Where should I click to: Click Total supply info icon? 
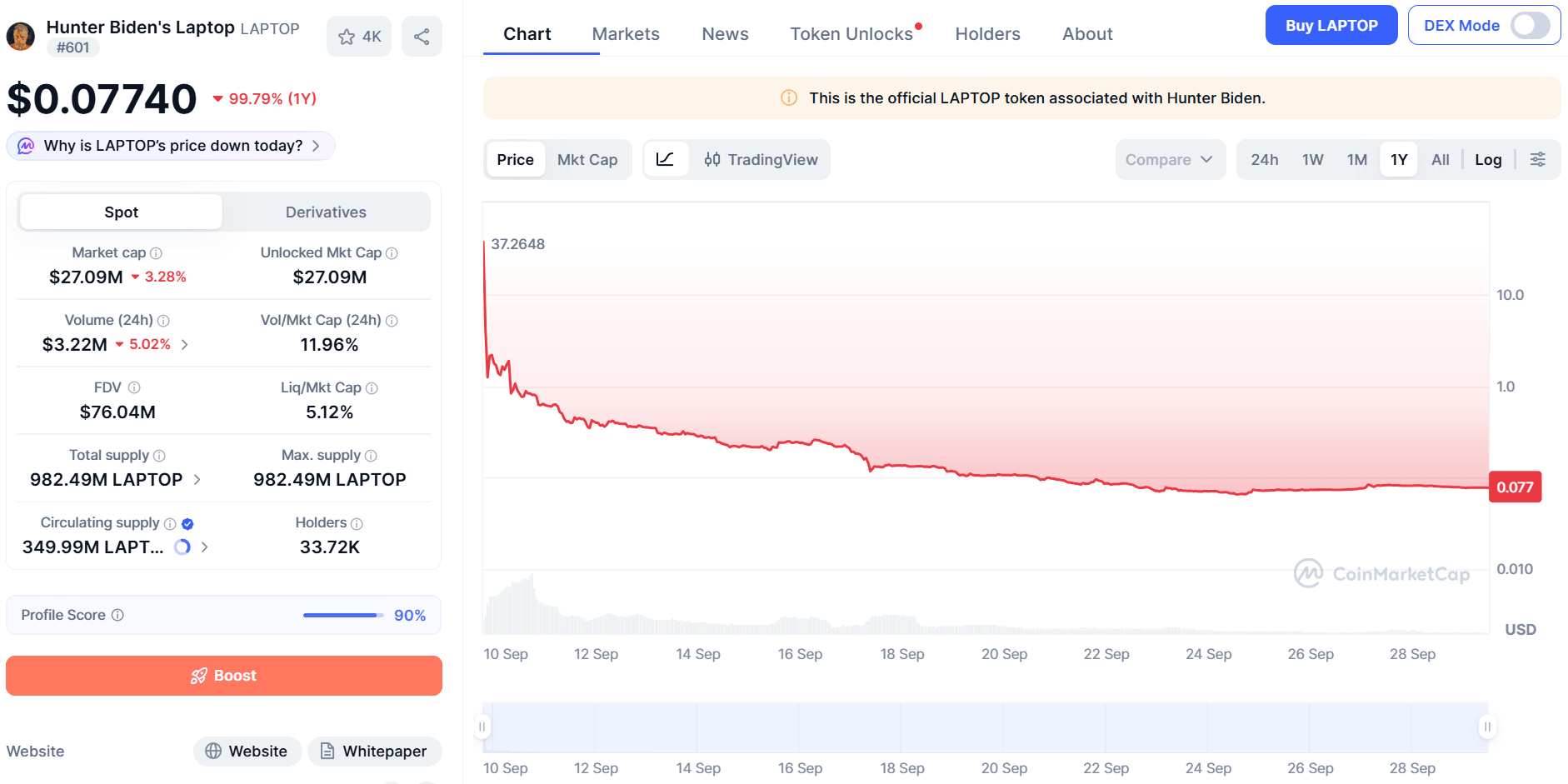tap(159, 456)
